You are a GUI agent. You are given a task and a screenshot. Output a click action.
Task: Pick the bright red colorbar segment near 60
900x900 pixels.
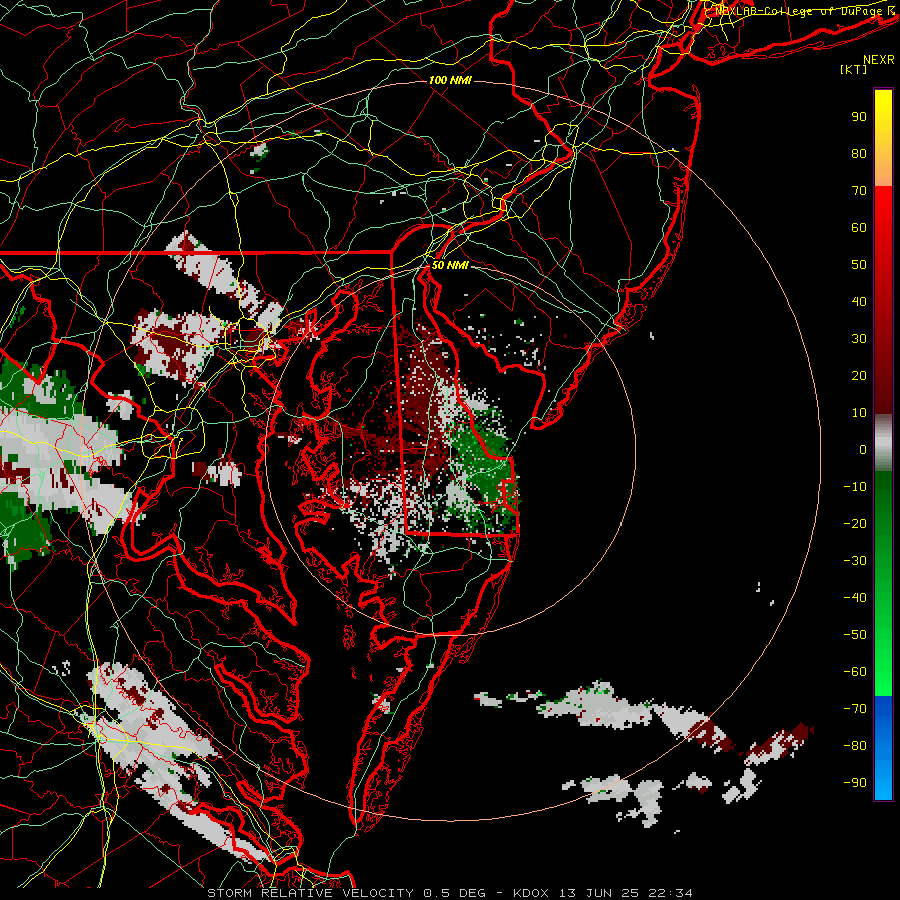(883, 230)
